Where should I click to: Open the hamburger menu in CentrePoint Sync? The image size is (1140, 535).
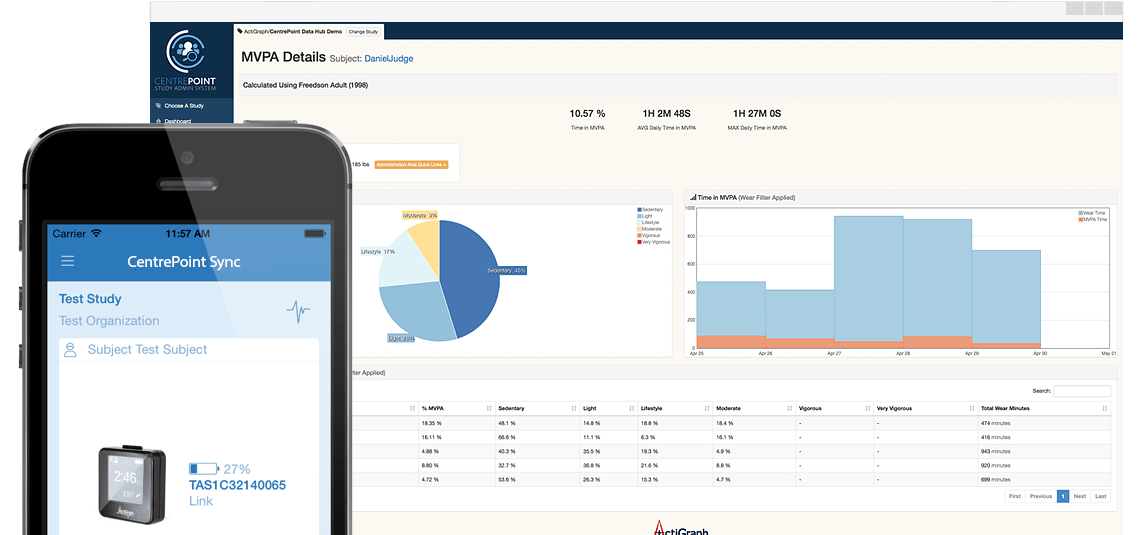(x=68, y=261)
